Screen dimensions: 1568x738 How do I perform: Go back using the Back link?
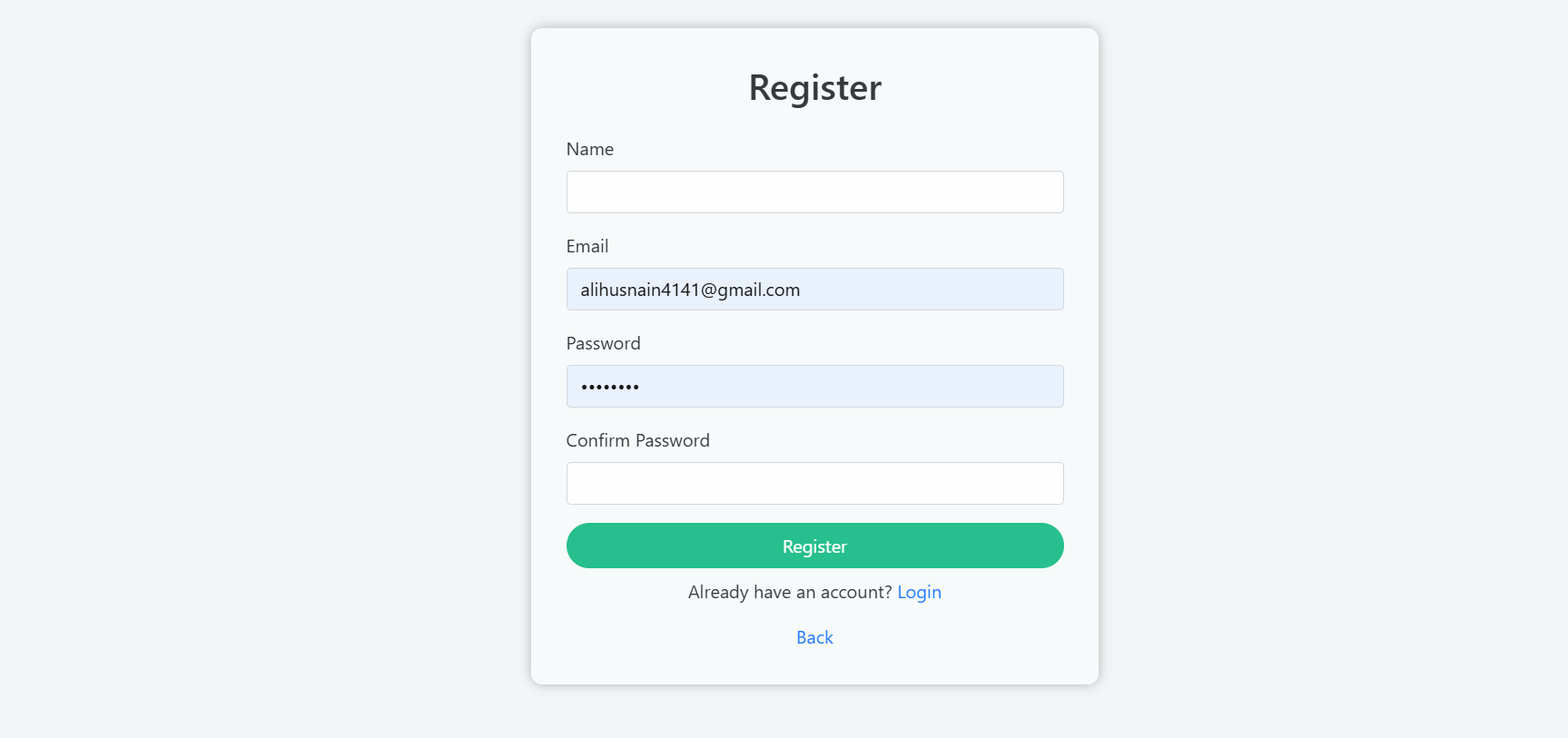(814, 638)
